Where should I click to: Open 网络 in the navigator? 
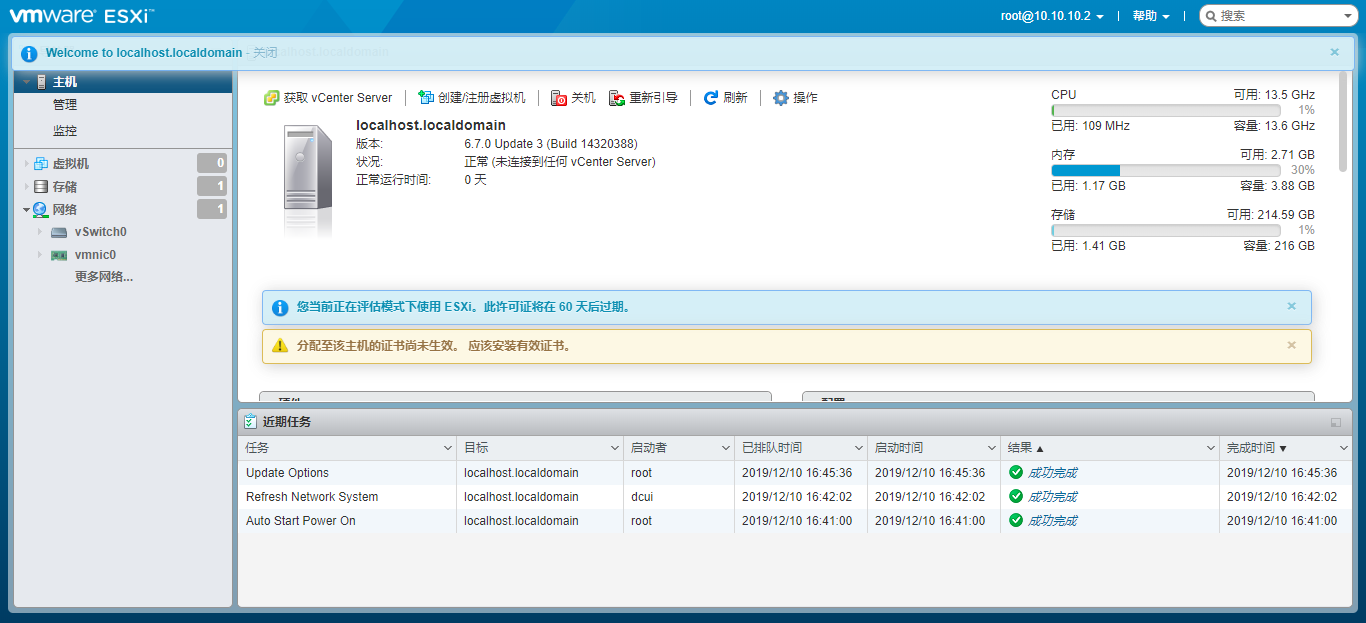pyautogui.click(x=65, y=210)
